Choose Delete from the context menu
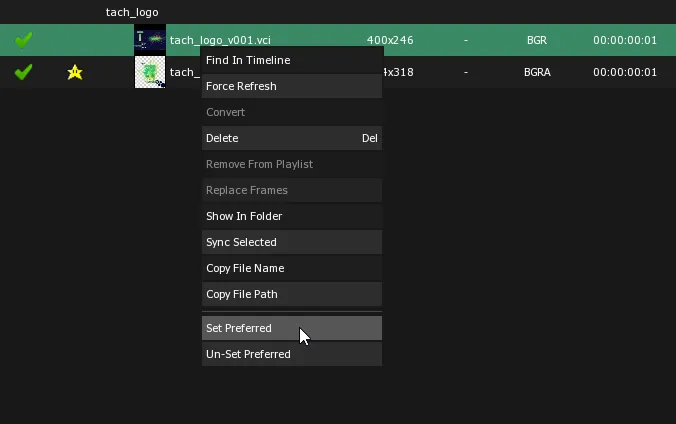Viewport: 676px width, 424px height. (292, 138)
